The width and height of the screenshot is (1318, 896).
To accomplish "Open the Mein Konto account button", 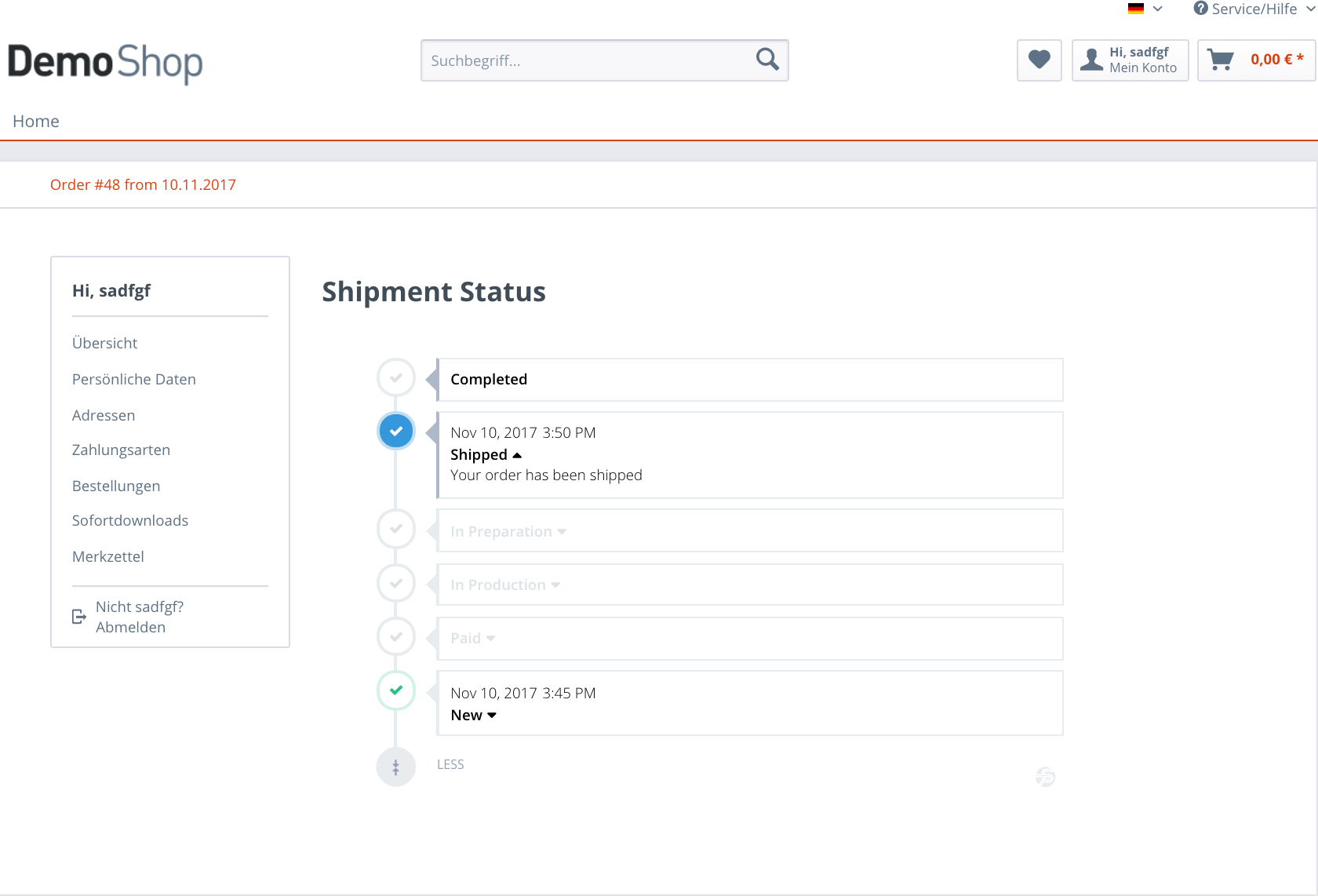I will pos(1130,60).
